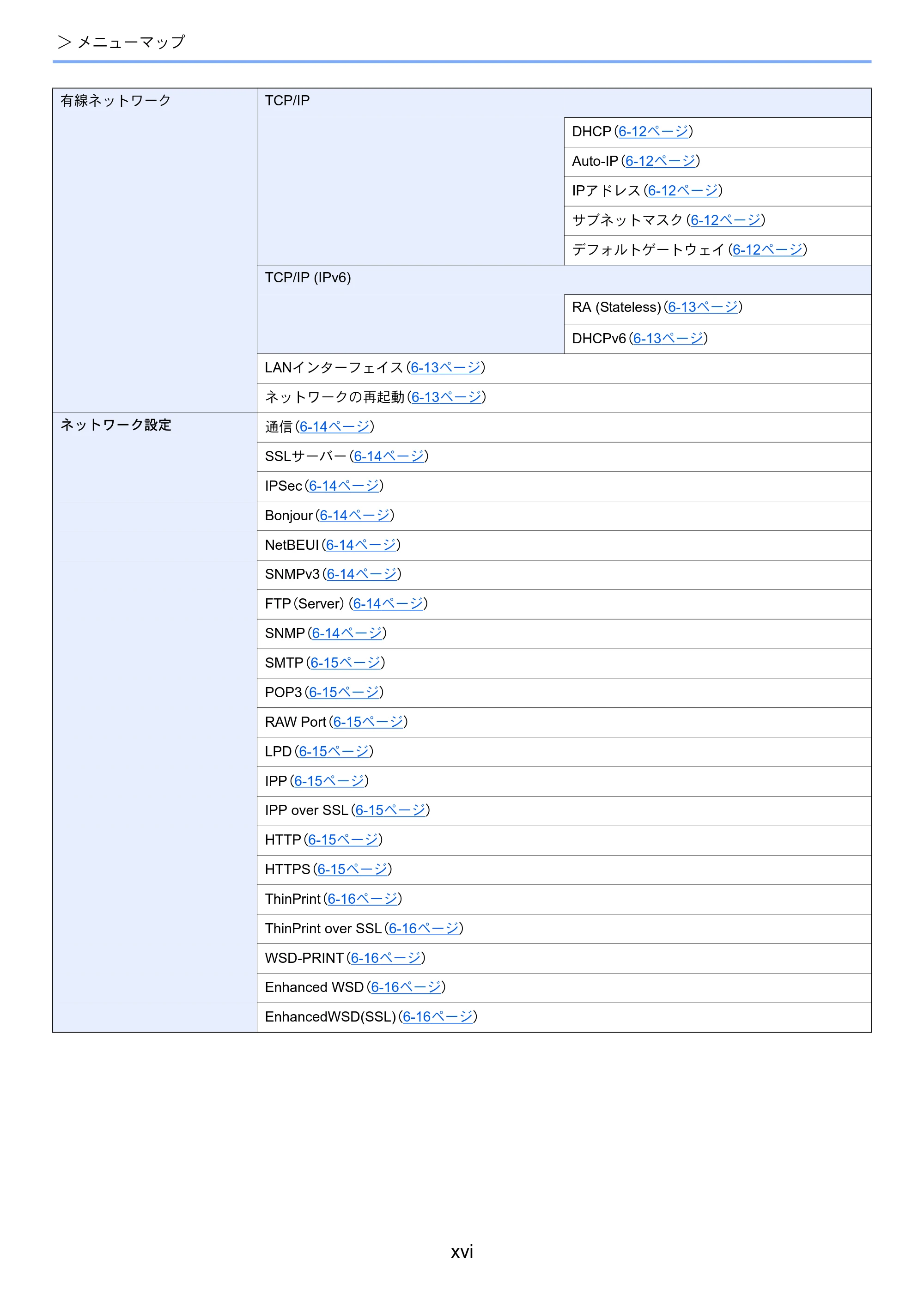Click the xvi page number
Screen dimensions: 924x1308
pos(462,1252)
